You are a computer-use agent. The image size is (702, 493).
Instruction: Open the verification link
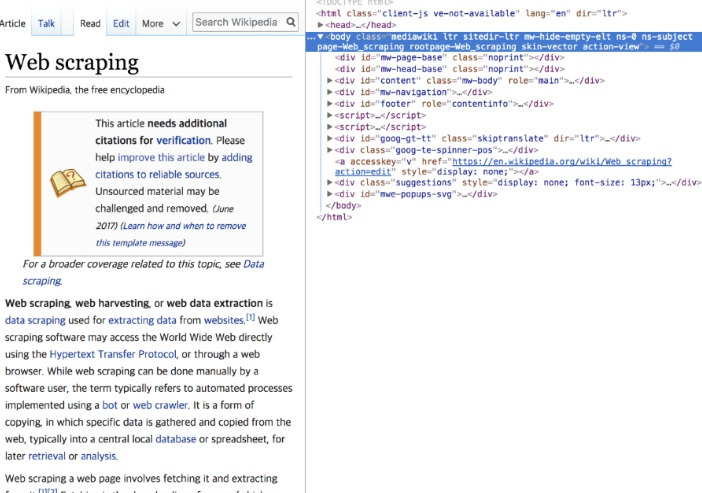click(x=183, y=141)
